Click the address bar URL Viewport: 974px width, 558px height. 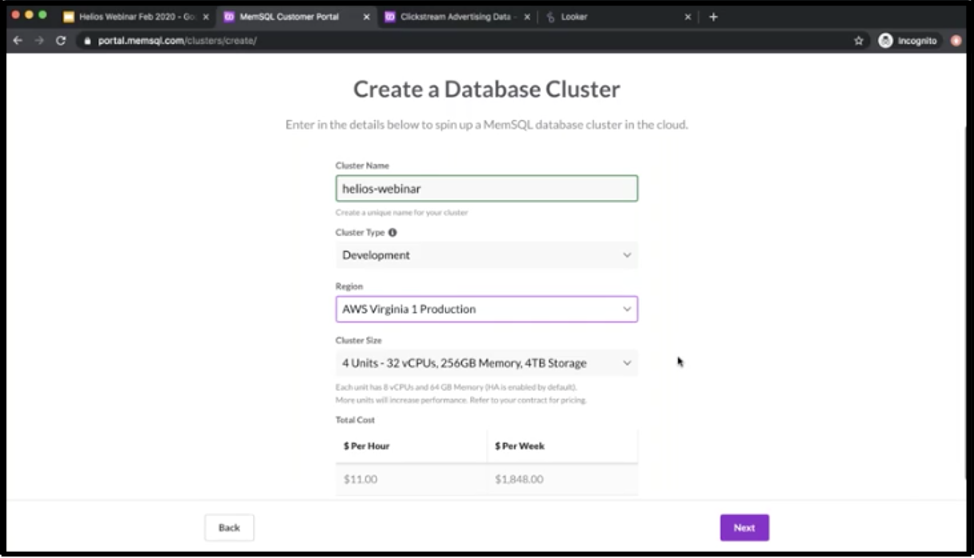coord(177,40)
